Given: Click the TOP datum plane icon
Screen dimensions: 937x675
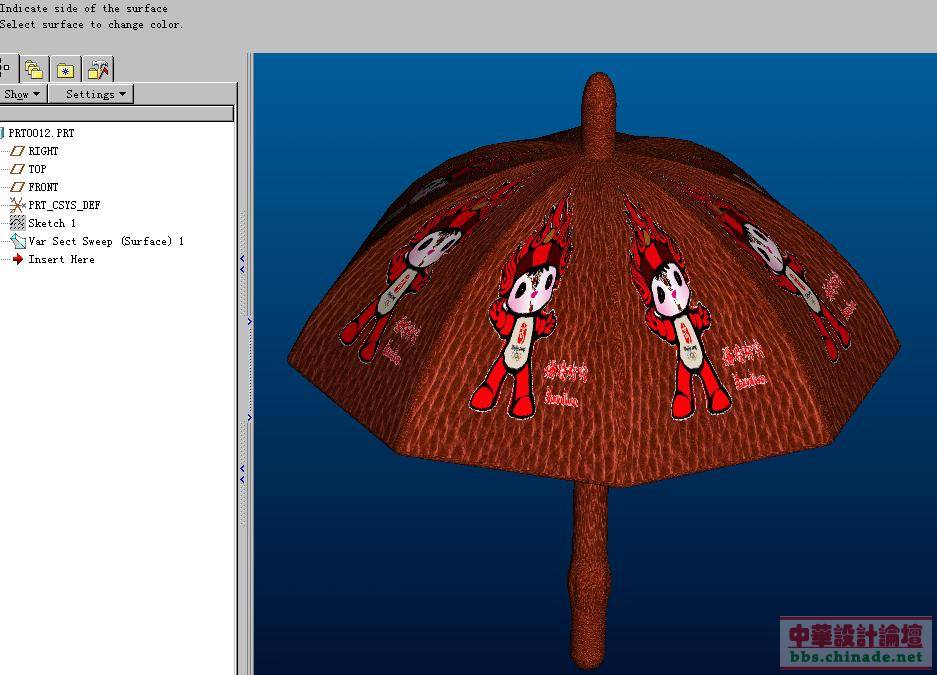Looking at the screenshot, I should (x=17, y=169).
